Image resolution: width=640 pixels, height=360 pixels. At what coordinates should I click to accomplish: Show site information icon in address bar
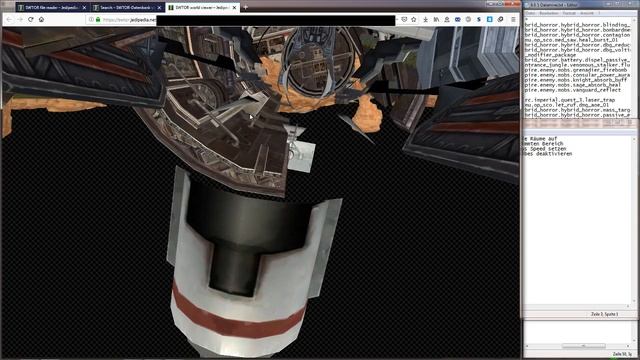91,19
